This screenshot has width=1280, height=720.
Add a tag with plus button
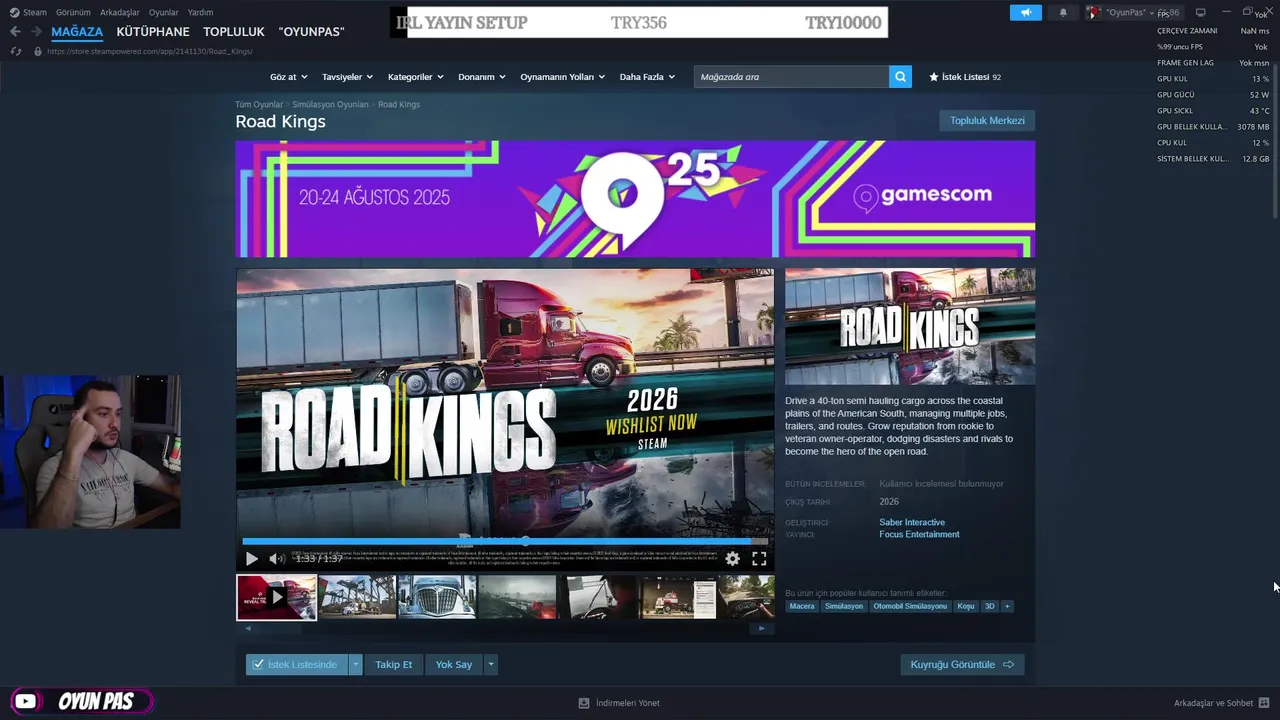pos(1007,606)
